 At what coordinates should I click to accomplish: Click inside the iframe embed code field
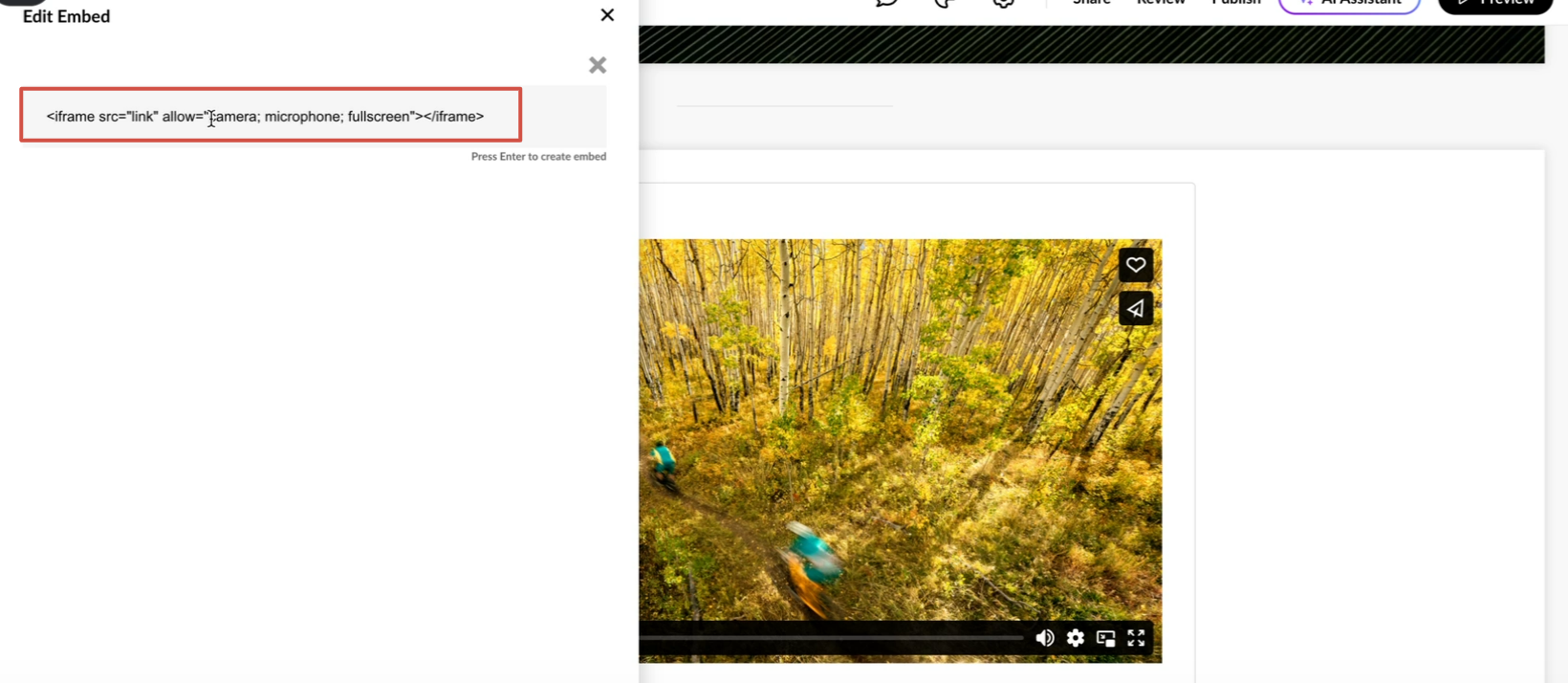click(271, 116)
